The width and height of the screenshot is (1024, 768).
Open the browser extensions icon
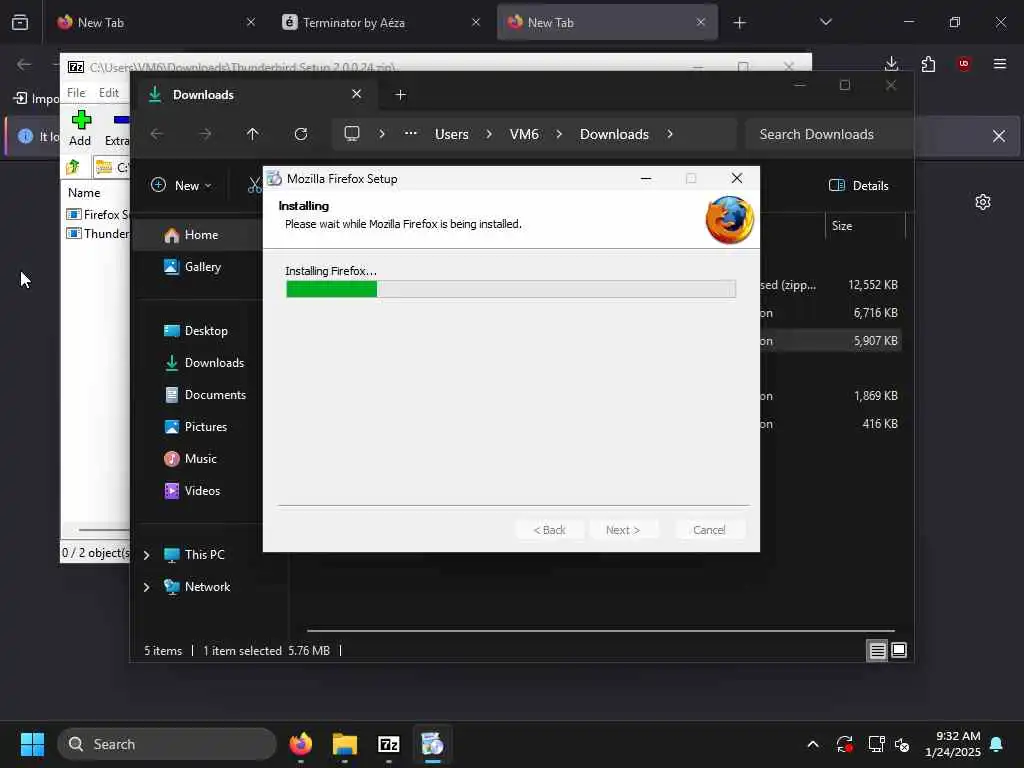tap(928, 64)
